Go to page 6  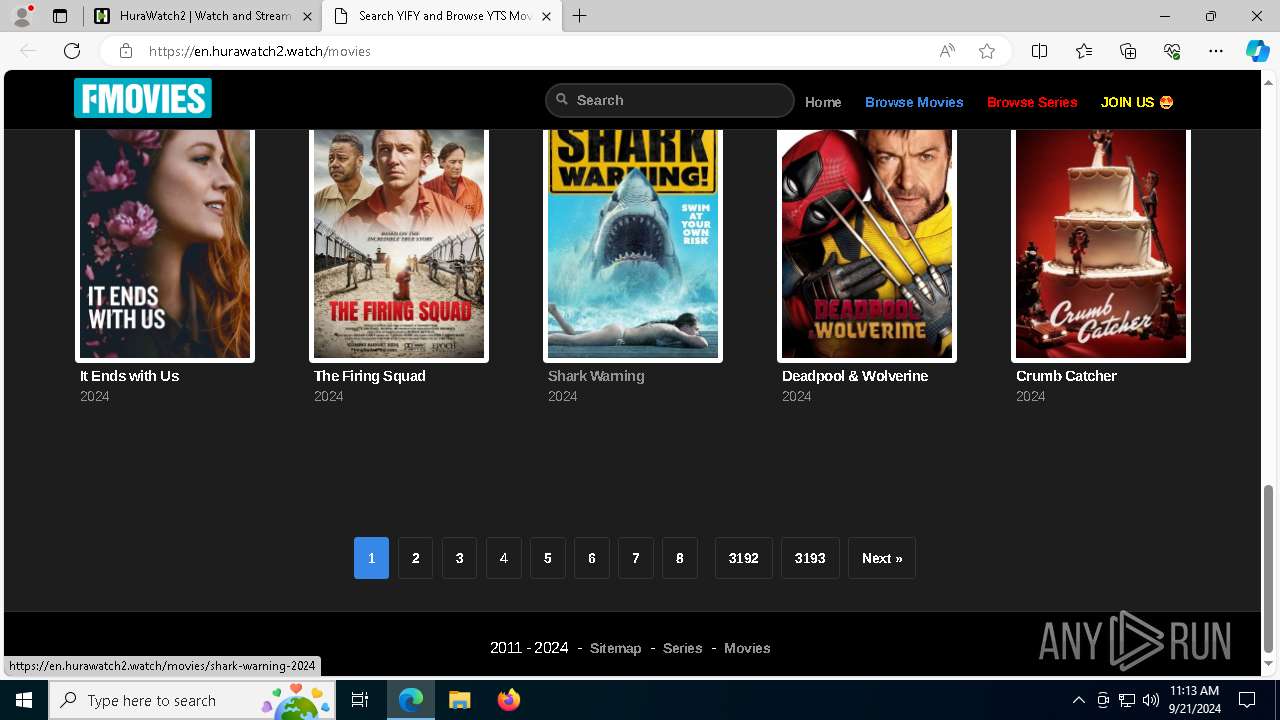coord(591,558)
